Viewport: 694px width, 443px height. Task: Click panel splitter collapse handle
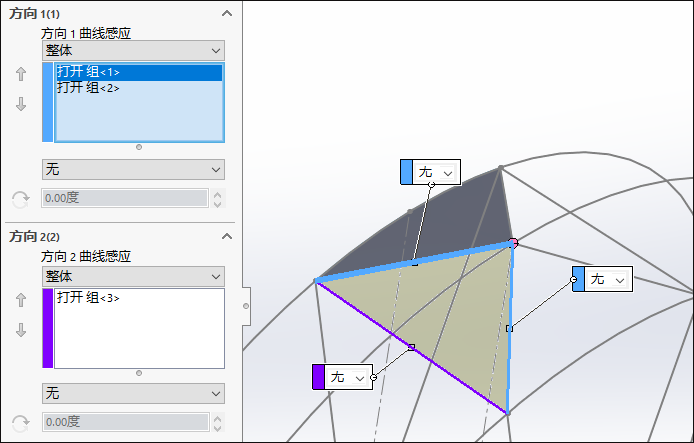246,306
